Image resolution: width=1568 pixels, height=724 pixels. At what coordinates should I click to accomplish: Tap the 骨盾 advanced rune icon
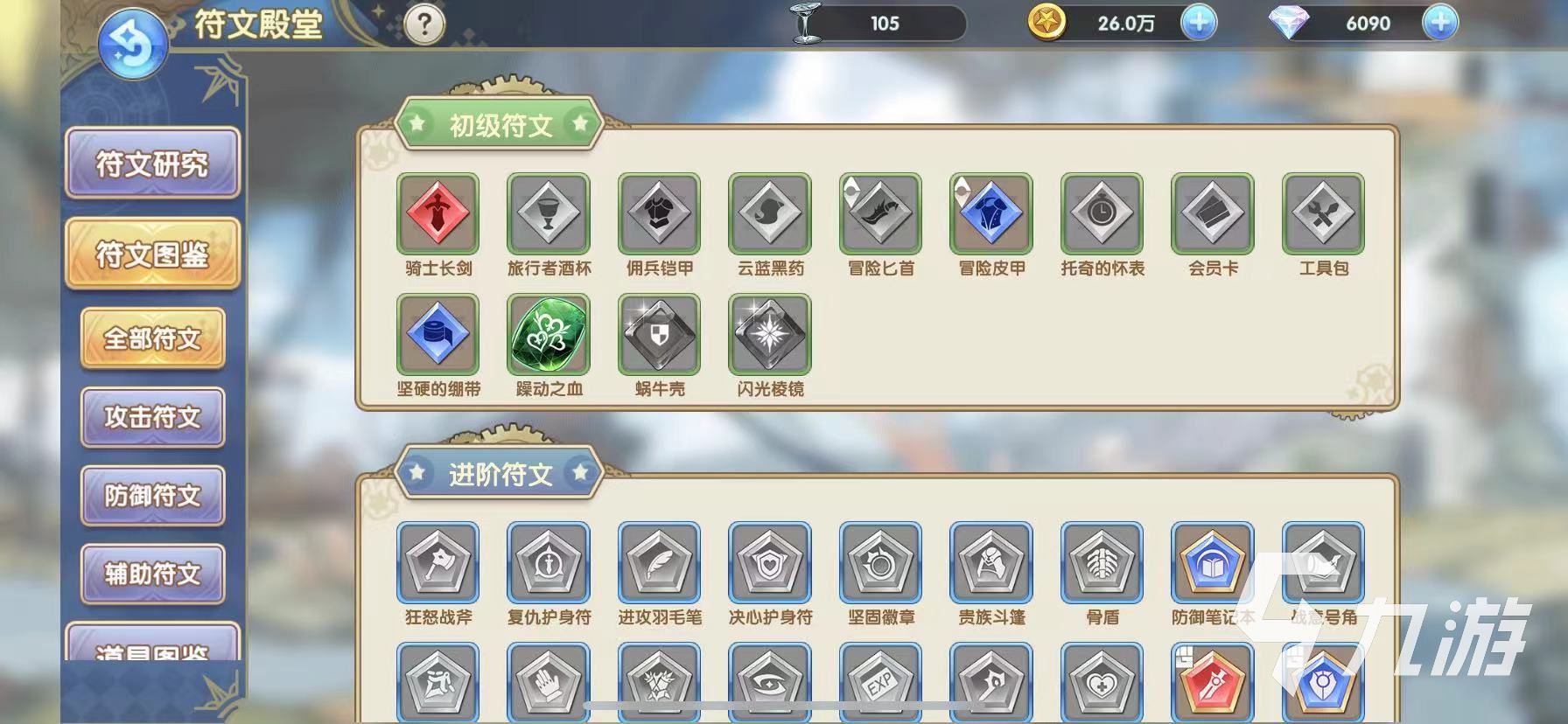tap(1102, 562)
